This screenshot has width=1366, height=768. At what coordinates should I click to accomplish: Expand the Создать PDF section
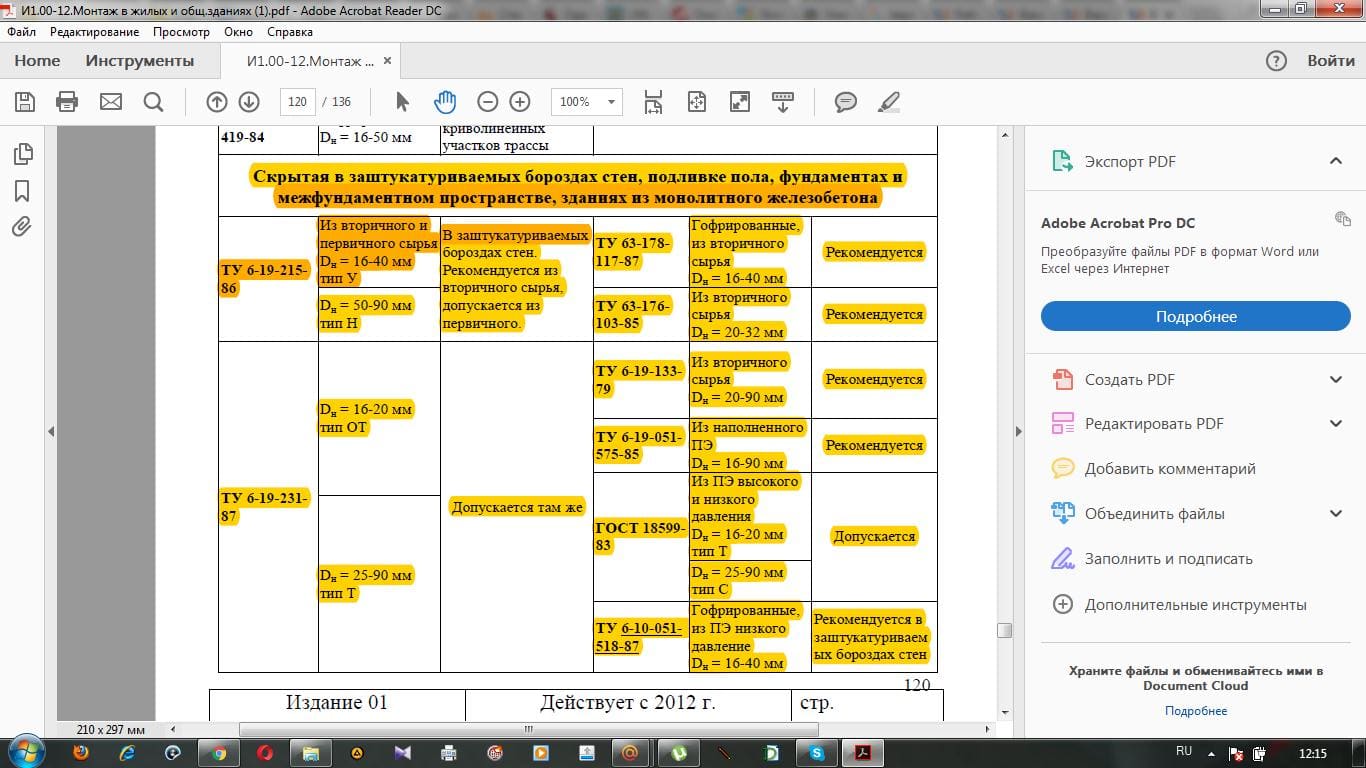pos(1335,379)
